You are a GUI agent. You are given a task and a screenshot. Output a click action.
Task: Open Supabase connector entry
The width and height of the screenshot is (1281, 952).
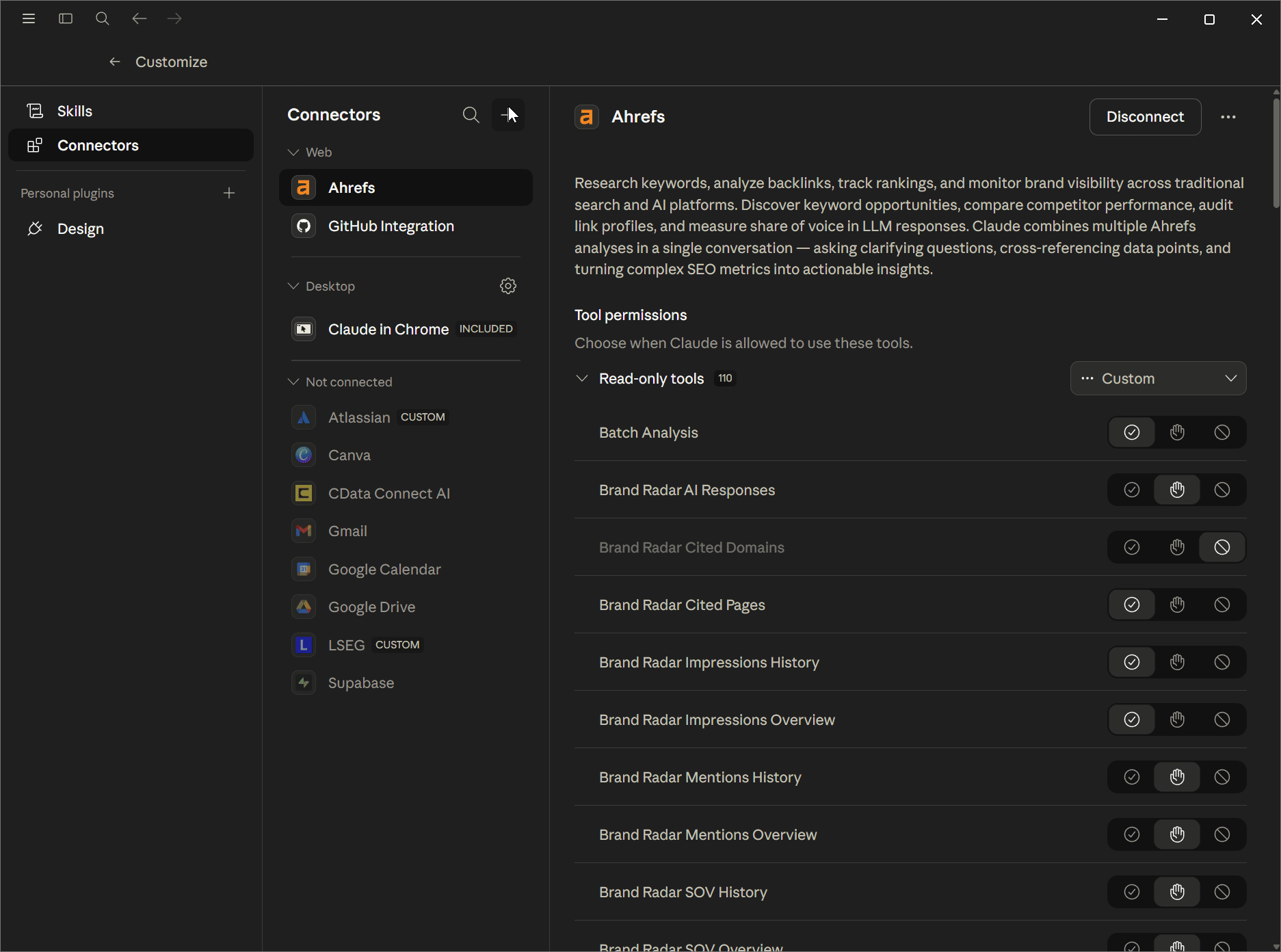406,683
